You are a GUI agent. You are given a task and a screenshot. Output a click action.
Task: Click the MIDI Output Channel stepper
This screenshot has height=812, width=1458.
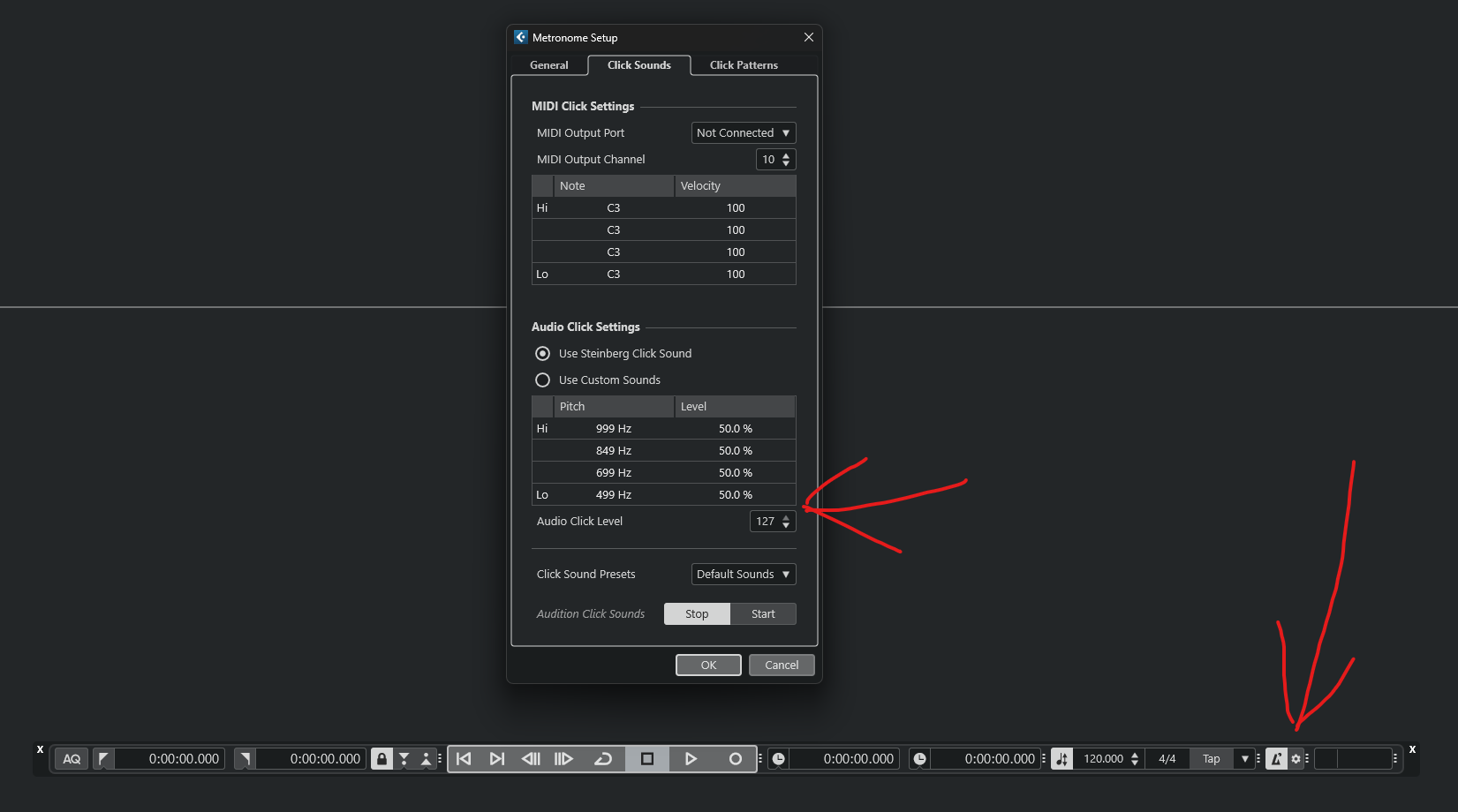(786, 160)
